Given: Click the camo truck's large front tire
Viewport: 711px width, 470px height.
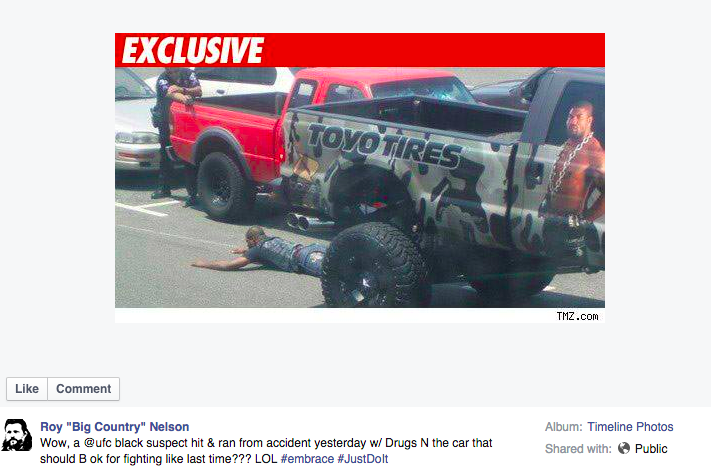Looking at the screenshot, I should [374, 265].
